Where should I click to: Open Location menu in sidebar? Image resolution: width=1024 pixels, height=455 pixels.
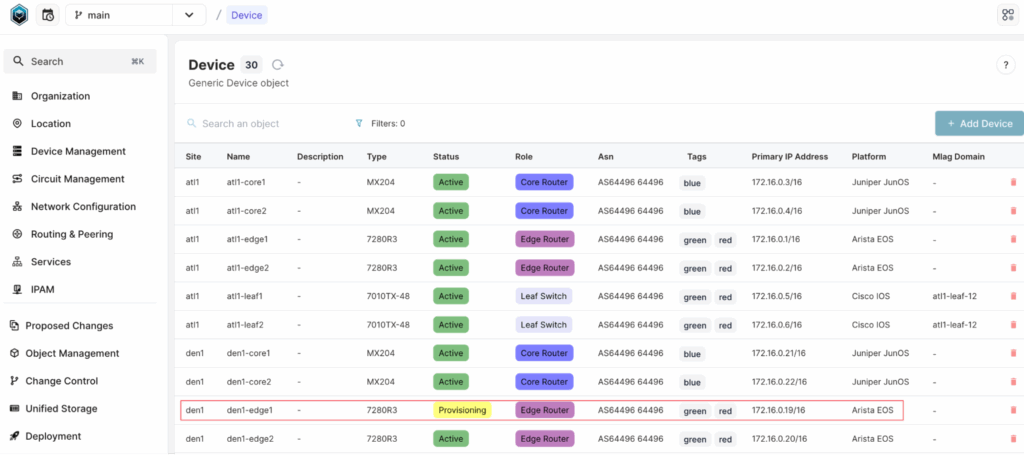(x=51, y=123)
